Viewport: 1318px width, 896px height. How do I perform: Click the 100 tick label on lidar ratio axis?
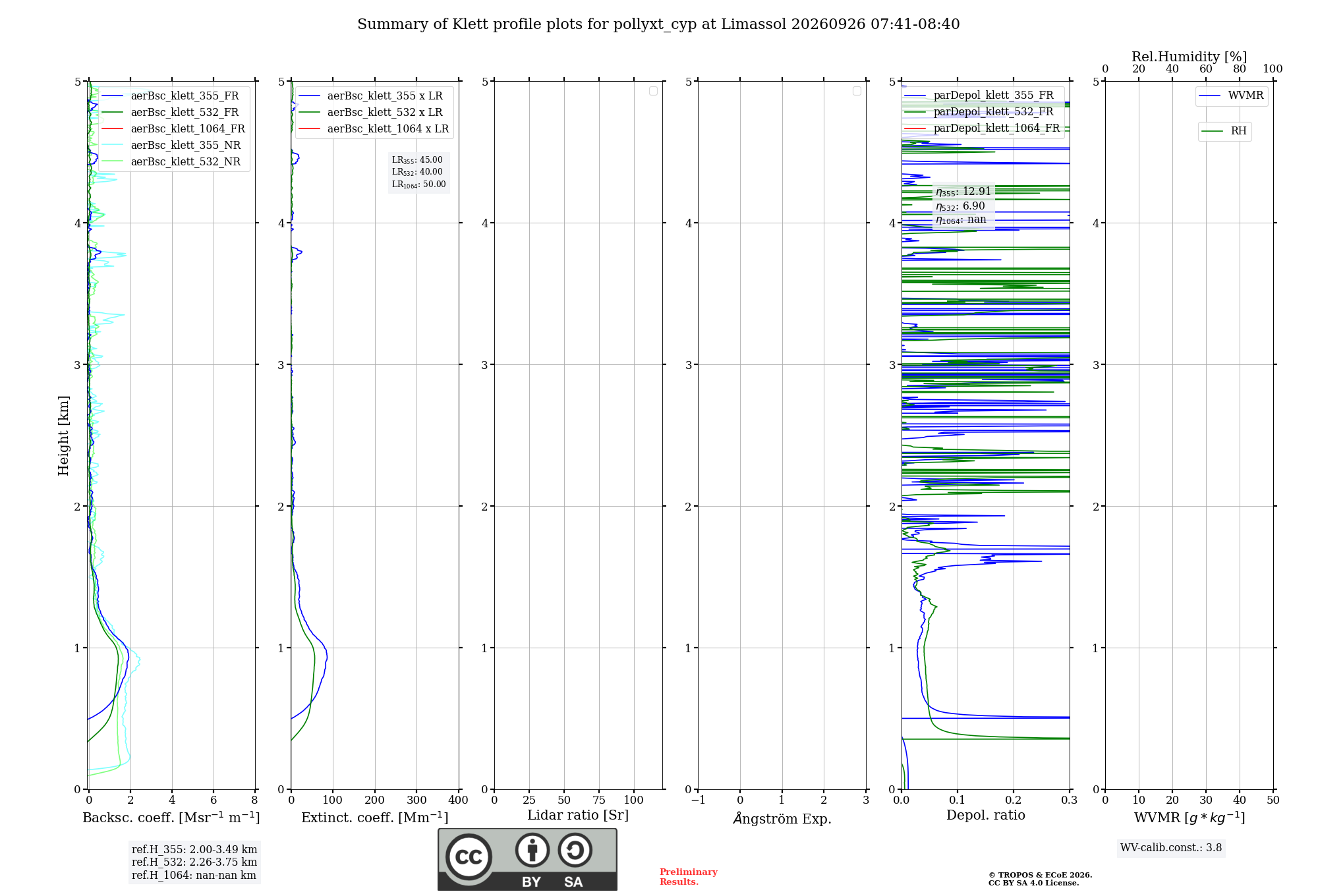[633, 800]
